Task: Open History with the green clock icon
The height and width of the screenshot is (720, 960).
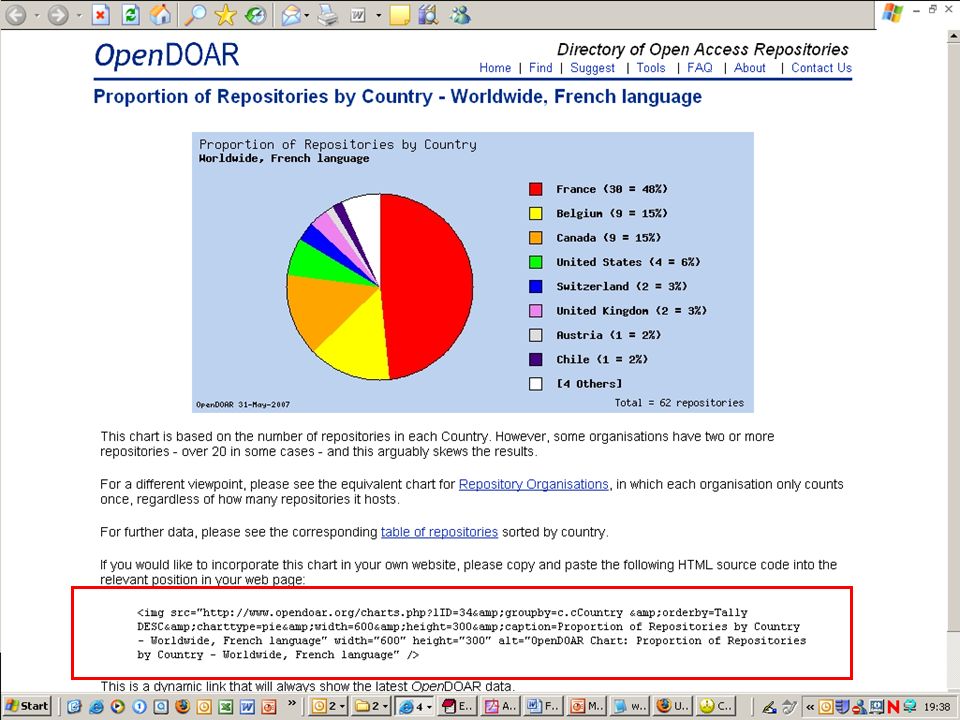Action: pos(255,15)
